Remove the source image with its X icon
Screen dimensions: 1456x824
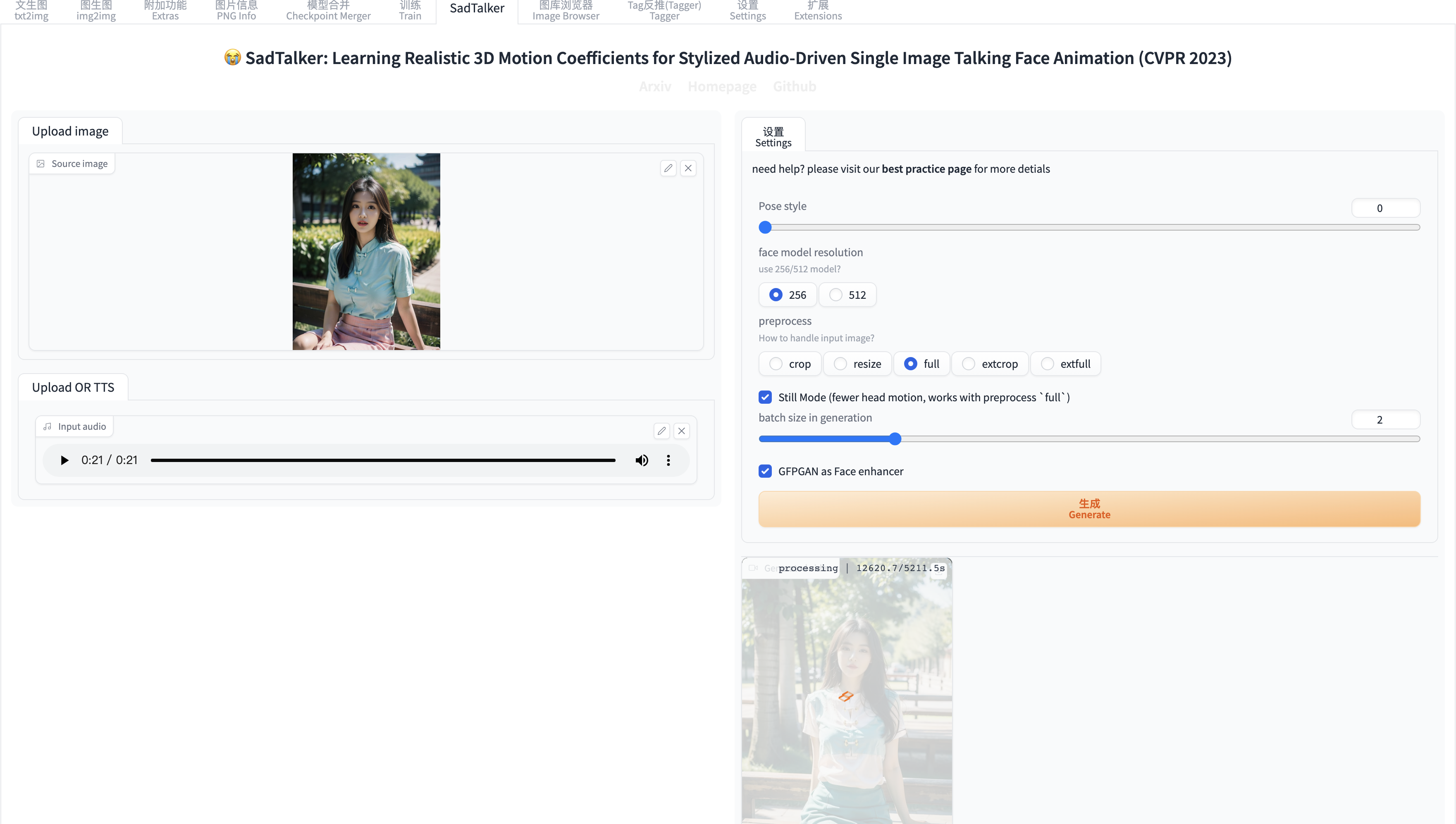(688, 168)
